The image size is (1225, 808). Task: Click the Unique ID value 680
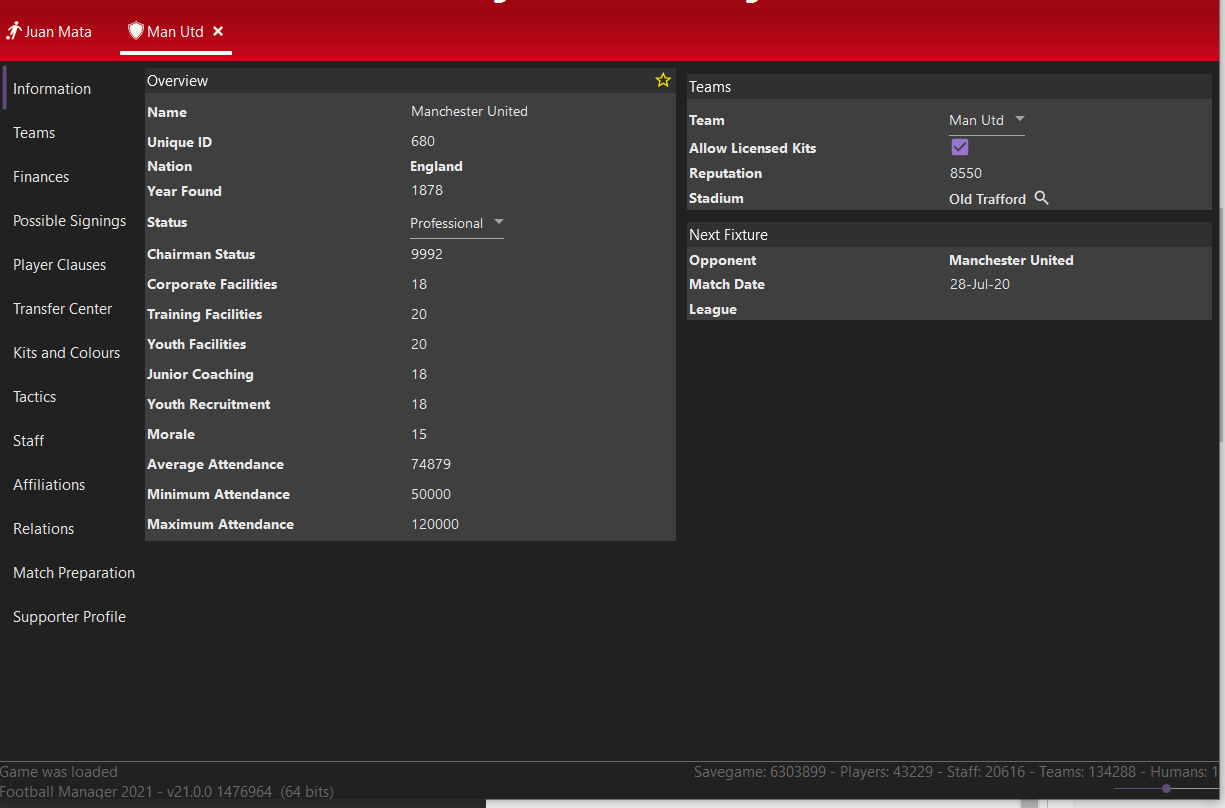coord(423,141)
